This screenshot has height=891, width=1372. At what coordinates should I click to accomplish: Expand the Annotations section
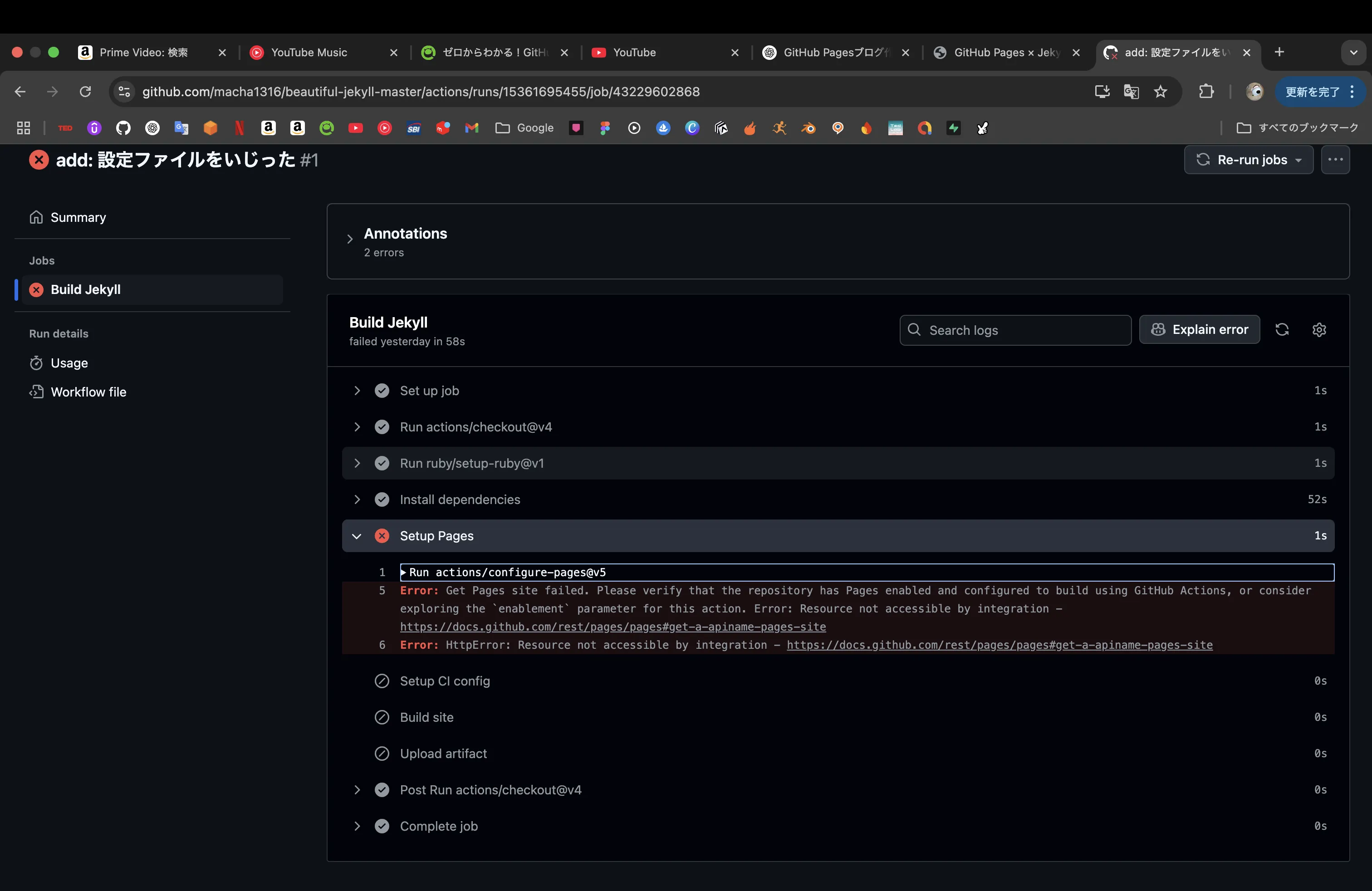[x=350, y=239]
